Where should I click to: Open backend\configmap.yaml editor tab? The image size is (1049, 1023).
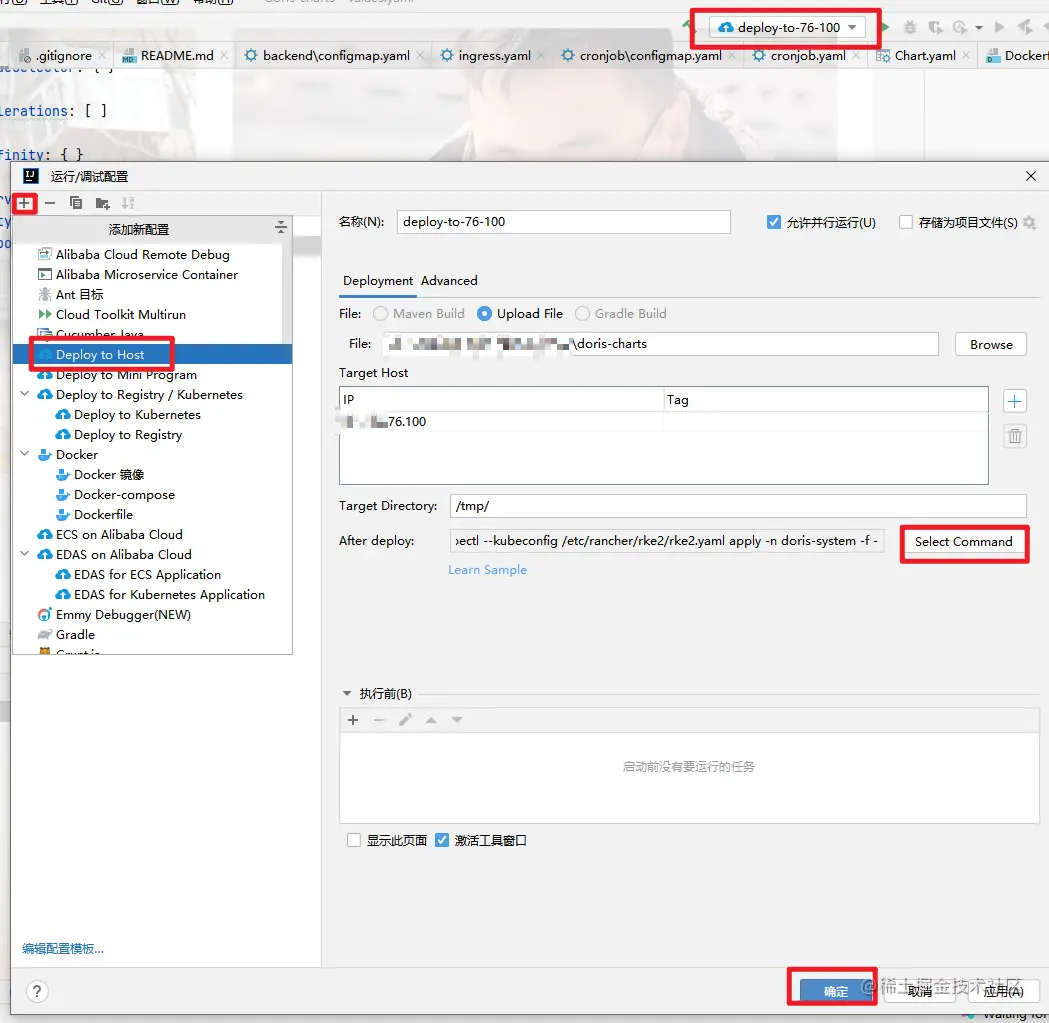click(336, 56)
